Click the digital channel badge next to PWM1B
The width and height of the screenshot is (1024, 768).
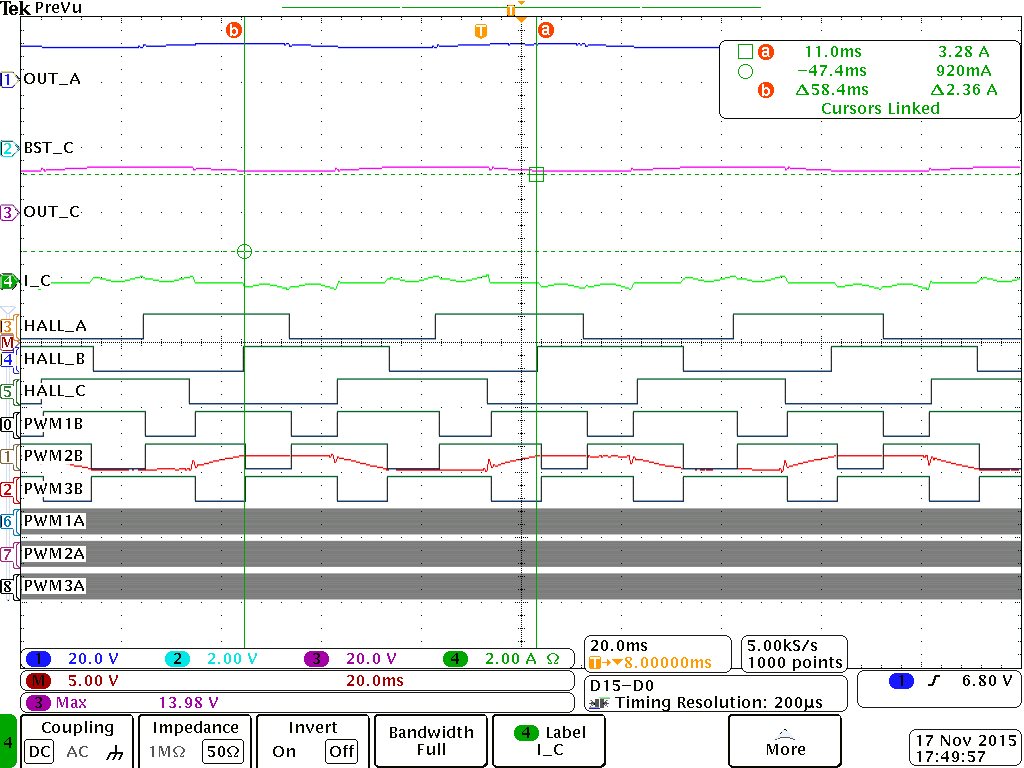point(7,424)
